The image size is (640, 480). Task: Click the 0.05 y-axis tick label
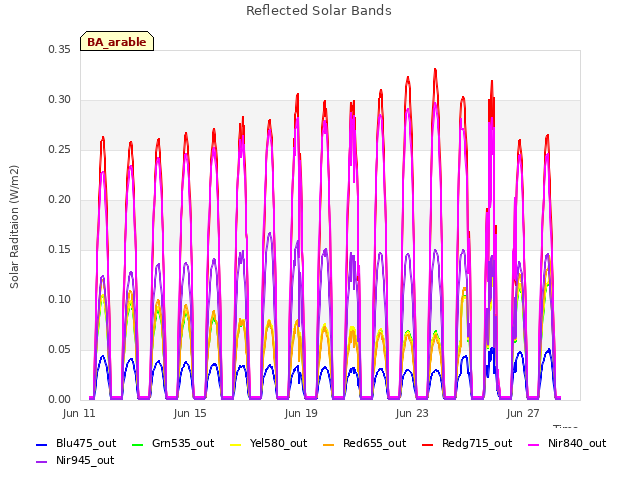60,349
